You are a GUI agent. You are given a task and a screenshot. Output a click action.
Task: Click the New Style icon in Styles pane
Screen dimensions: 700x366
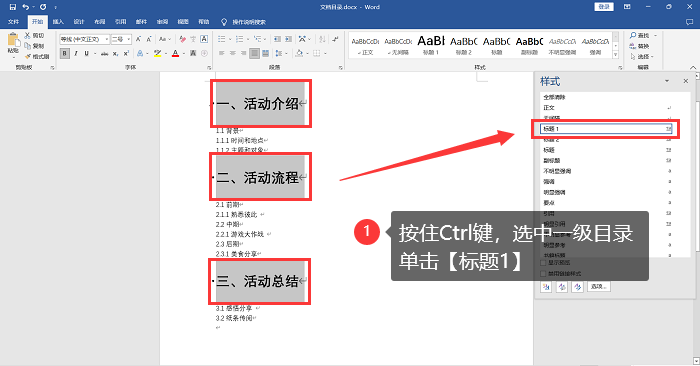point(546,287)
